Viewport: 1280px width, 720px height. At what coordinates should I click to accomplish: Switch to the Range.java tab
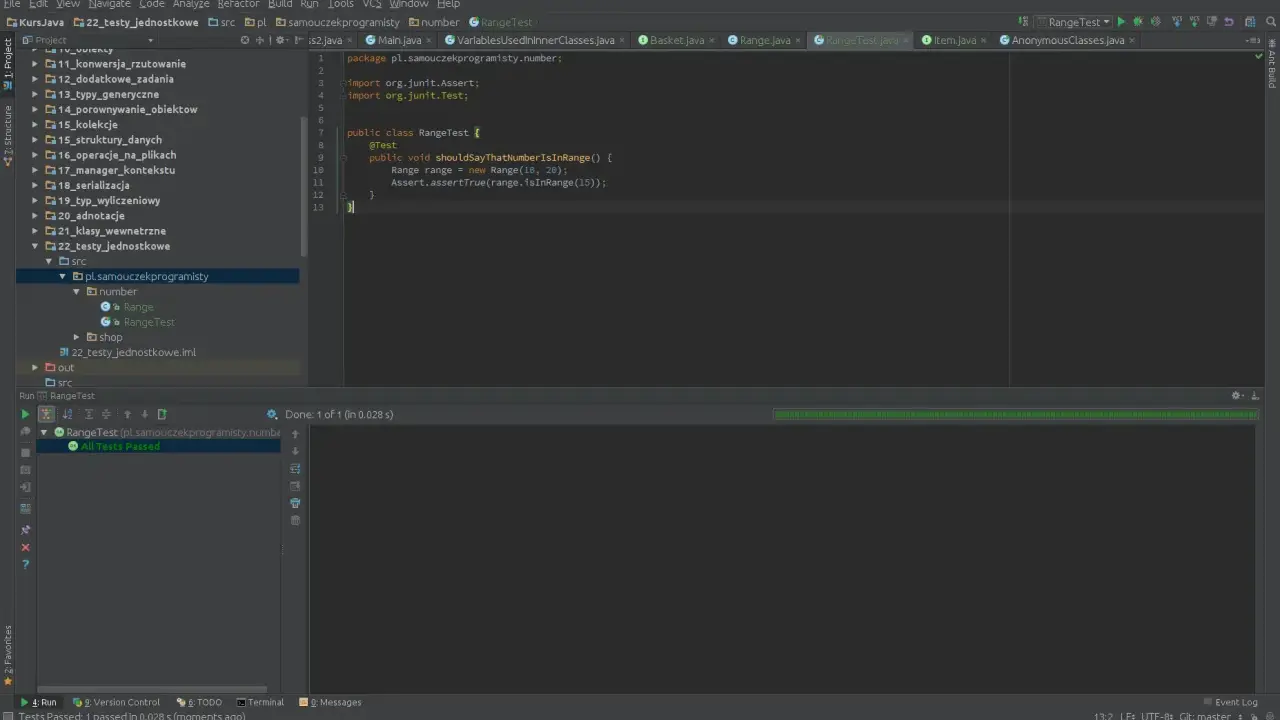tap(765, 40)
